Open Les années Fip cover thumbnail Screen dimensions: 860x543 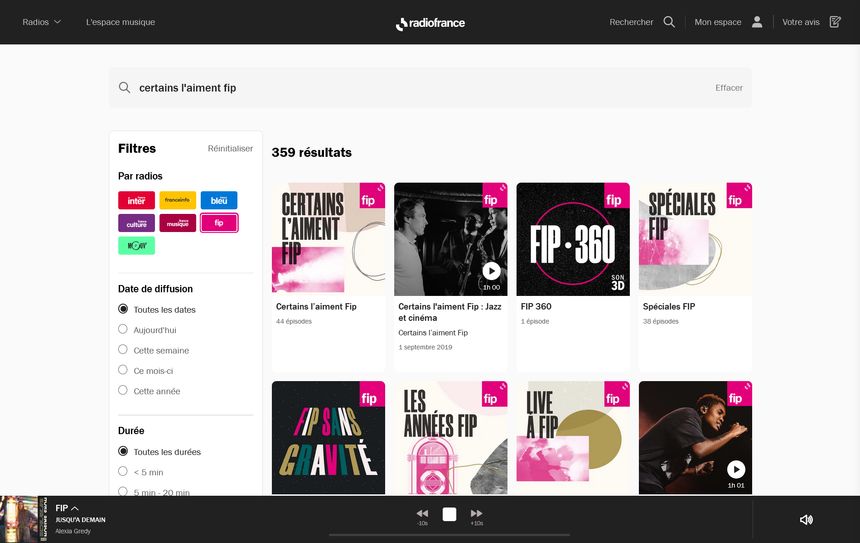pyautogui.click(x=451, y=438)
